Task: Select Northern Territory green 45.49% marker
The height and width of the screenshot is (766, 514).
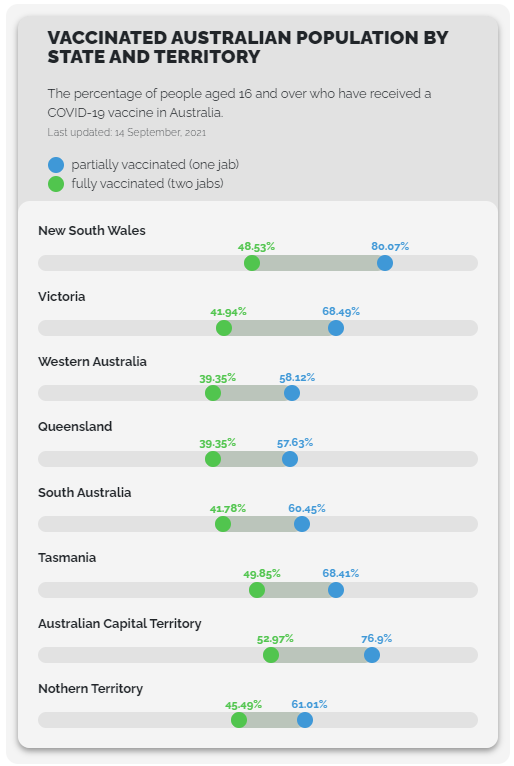Action: click(239, 720)
